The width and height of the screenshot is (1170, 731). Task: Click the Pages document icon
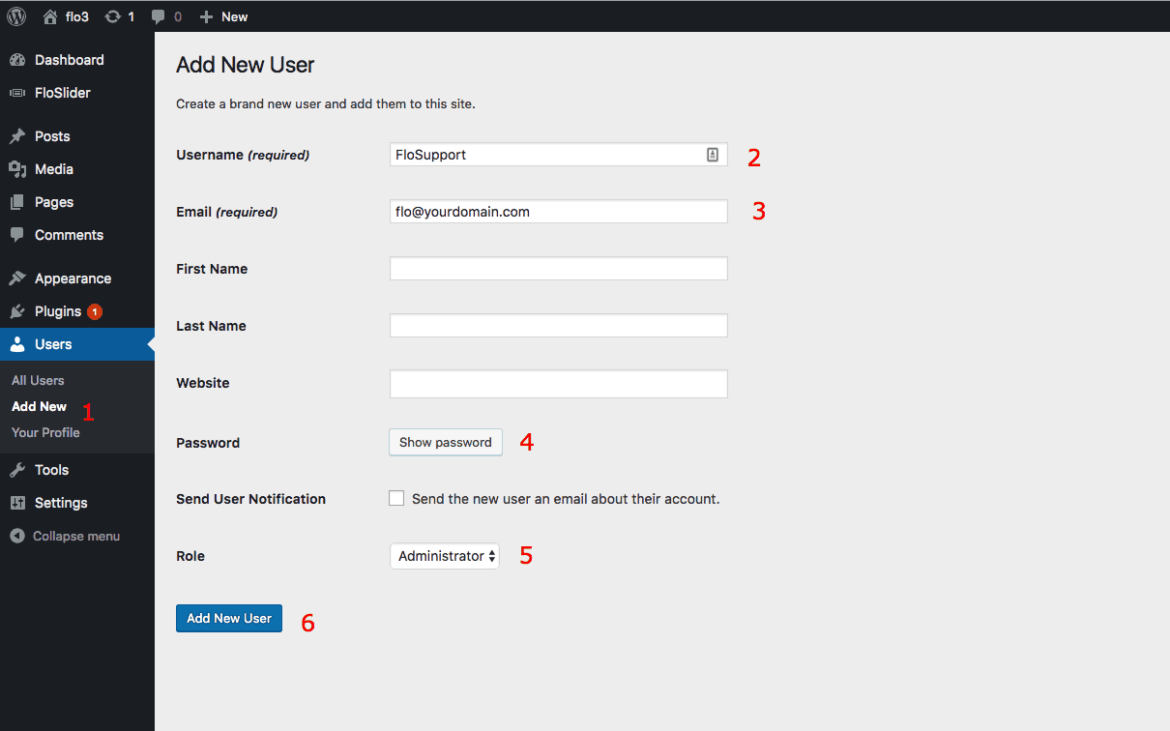[18, 202]
